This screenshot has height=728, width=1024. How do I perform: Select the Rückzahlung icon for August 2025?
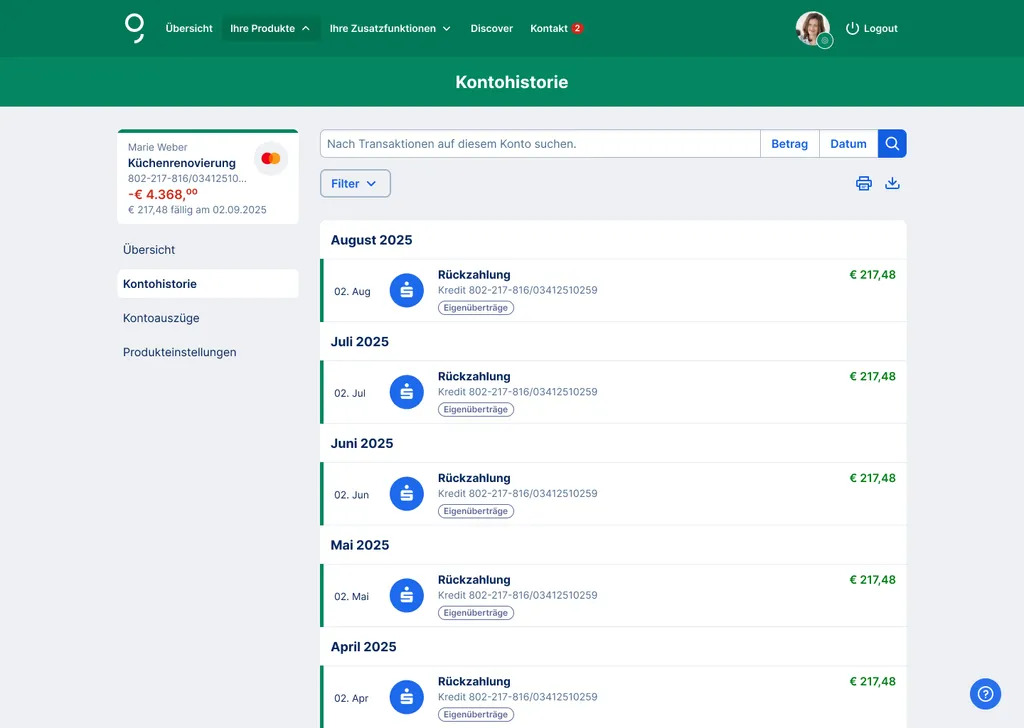[x=407, y=290]
